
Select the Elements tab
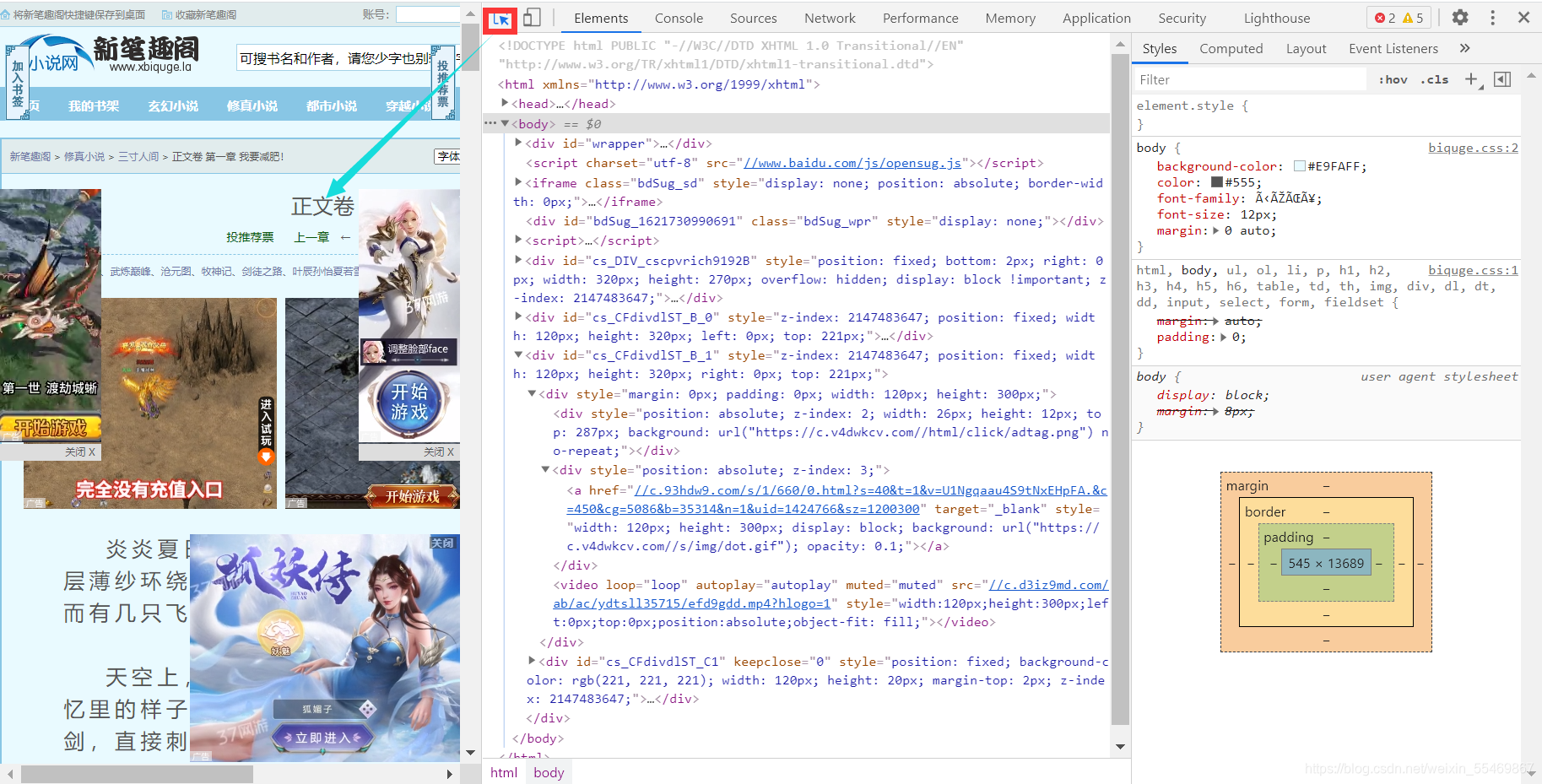point(601,19)
